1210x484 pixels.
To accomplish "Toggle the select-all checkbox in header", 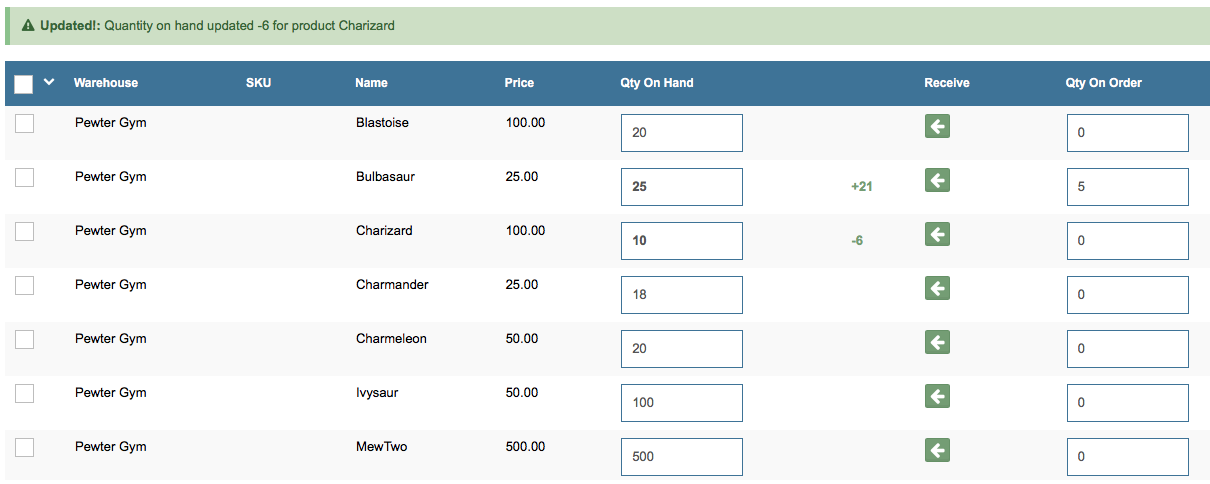I will point(24,84).
